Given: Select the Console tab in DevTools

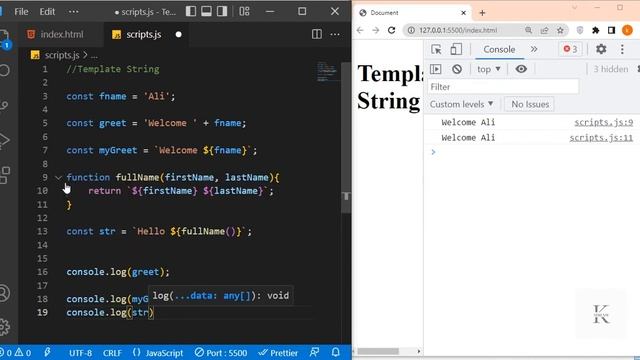Looking at the screenshot, I should 499,49.
